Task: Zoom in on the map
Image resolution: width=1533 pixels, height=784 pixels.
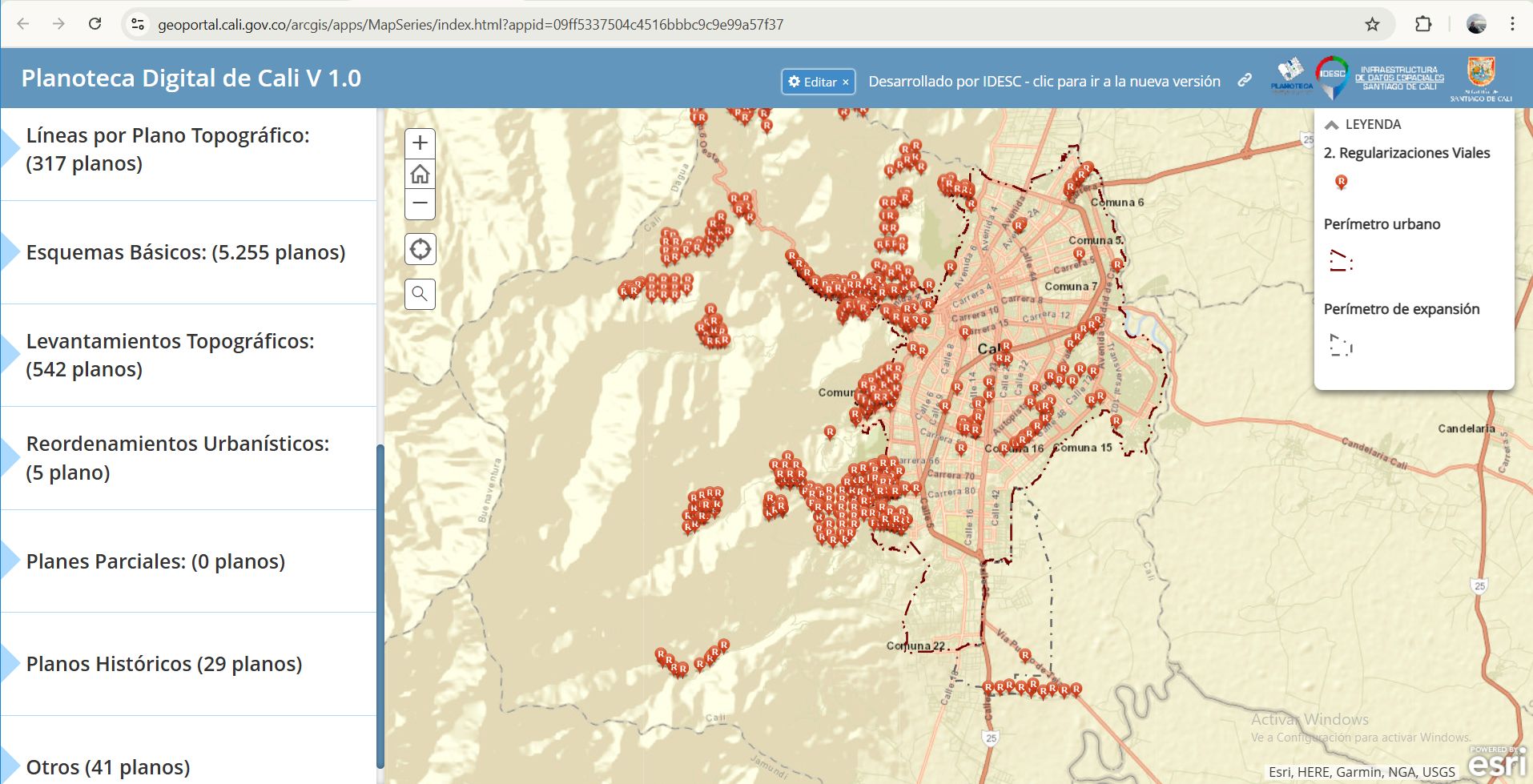Action: coord(420,143)
